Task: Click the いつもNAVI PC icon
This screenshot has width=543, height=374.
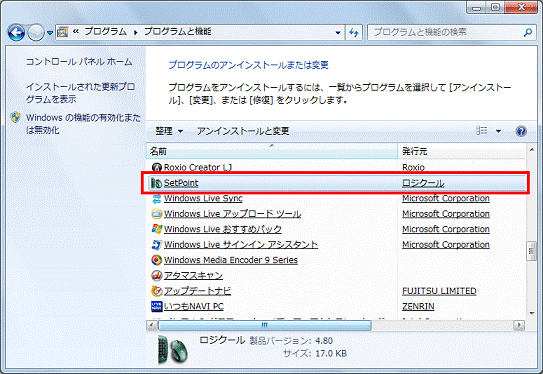Action: (x=157, y=306)
